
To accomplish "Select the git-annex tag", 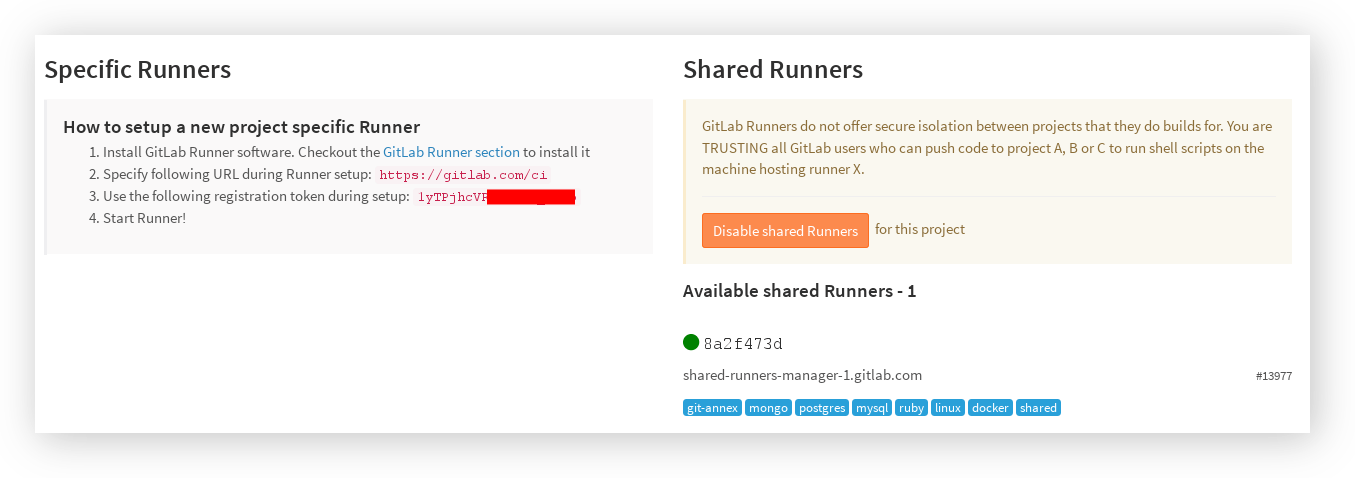I will click(x=712, y=408).
